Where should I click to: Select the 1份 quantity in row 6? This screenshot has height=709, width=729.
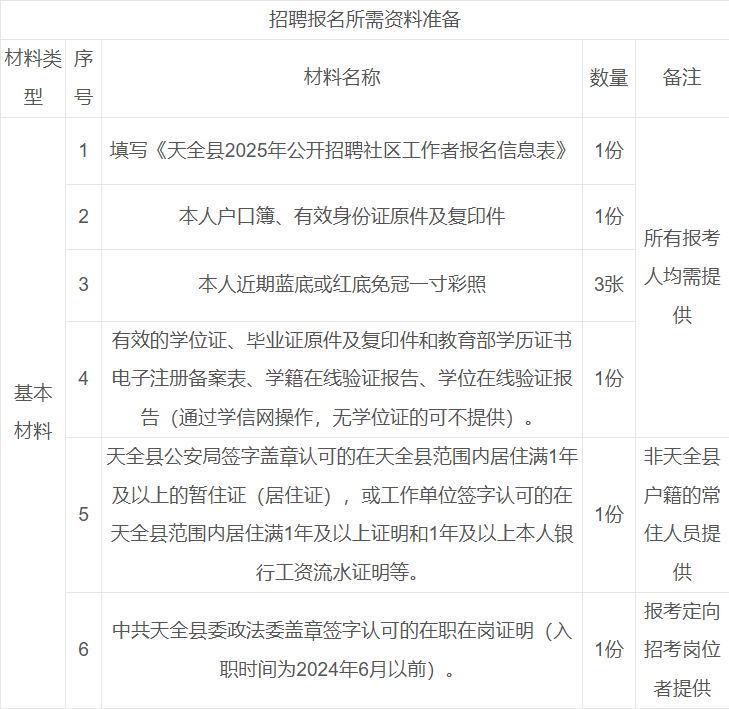pos(608,650)
